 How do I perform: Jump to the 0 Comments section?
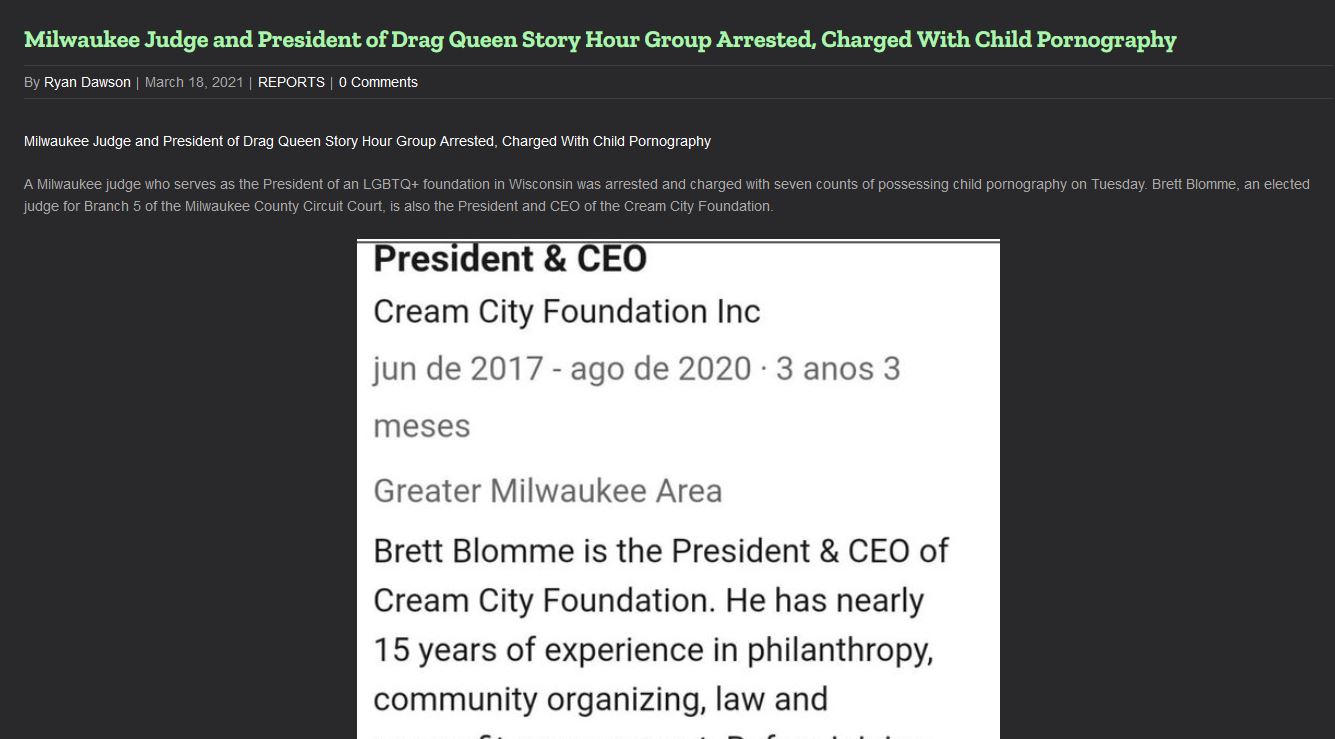pyautogui.click(x=378, y=82)
